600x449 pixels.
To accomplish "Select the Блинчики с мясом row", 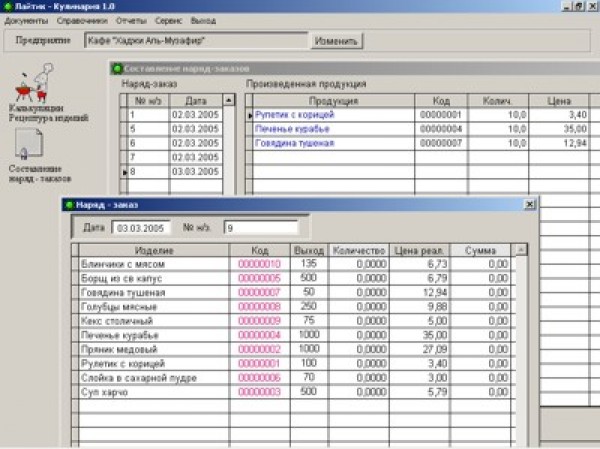I will 295,264.
